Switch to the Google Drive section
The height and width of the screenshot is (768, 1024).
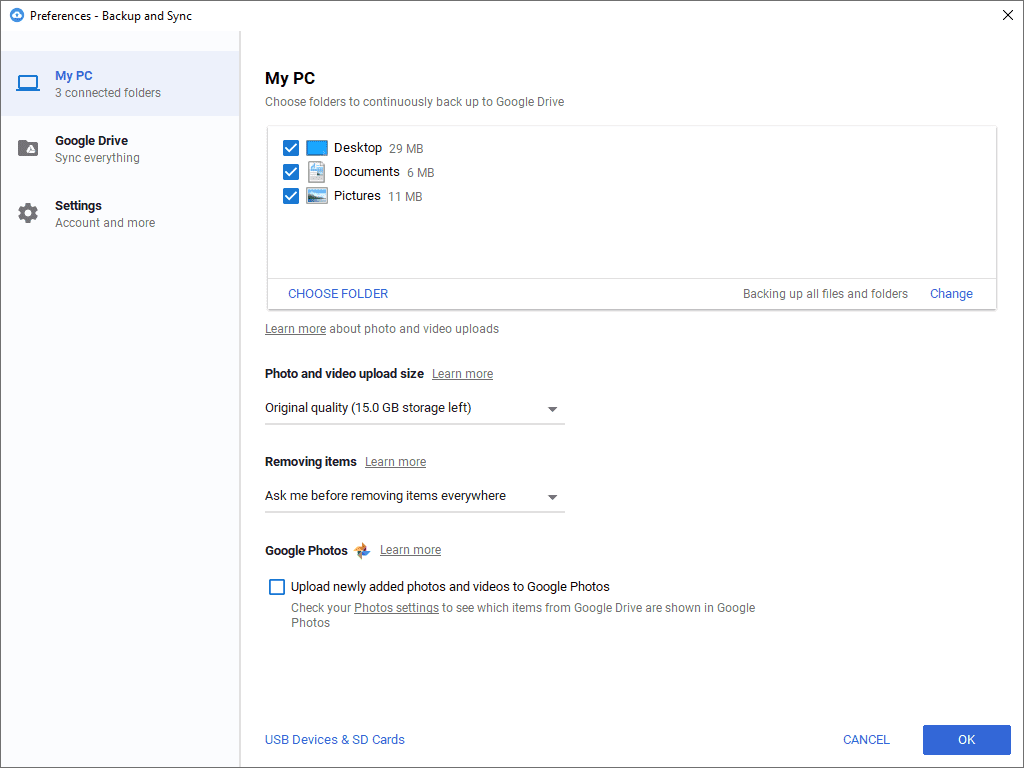point(120,148)
